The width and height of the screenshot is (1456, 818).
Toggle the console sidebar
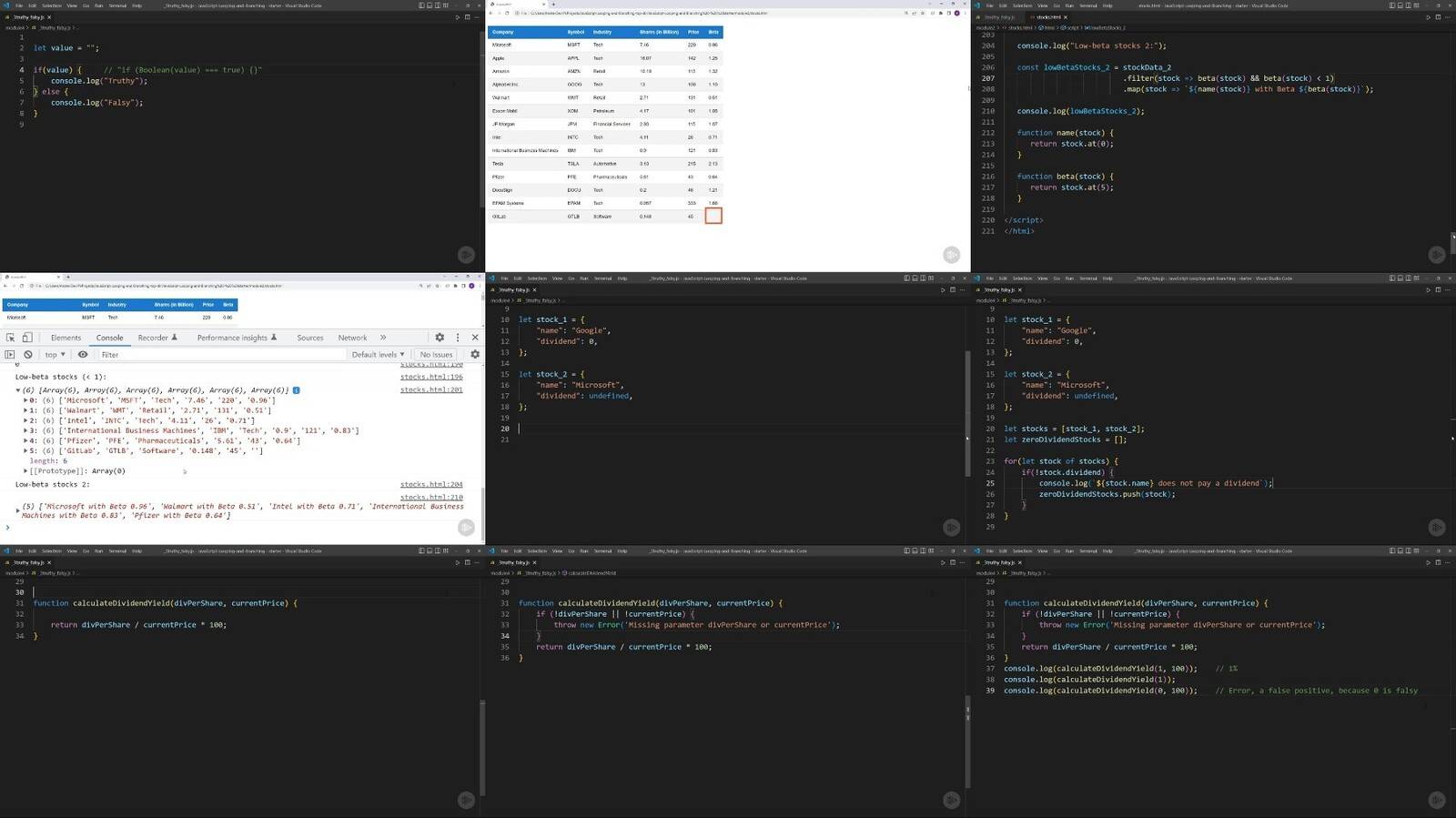tap(10, 355)
